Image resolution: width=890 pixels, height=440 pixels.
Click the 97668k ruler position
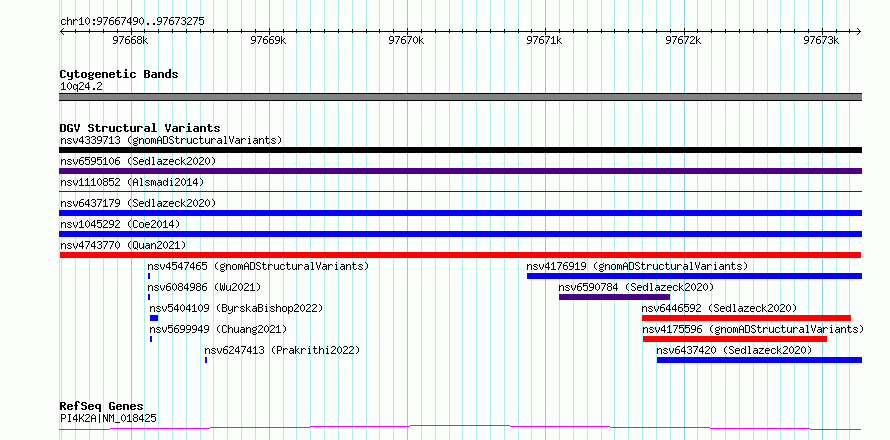[131, 41]
